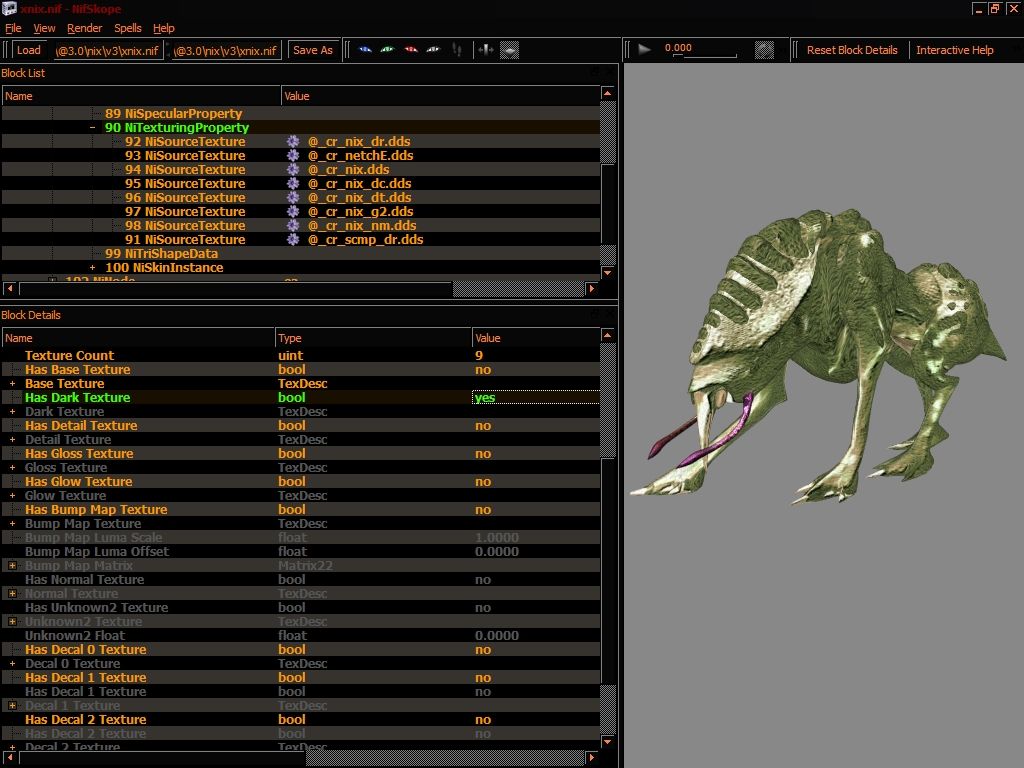Click the Save As file path field
The image size is (1024, 768).
[226, 50]
